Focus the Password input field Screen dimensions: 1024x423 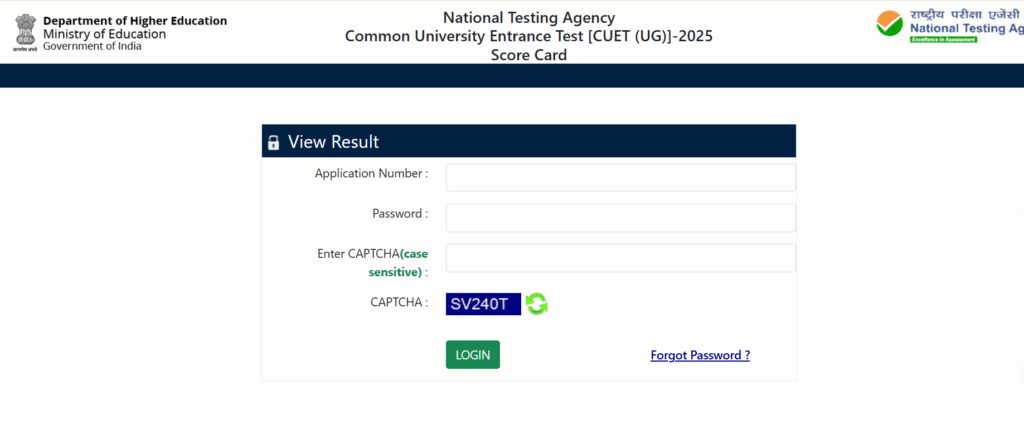coord(620,218)
